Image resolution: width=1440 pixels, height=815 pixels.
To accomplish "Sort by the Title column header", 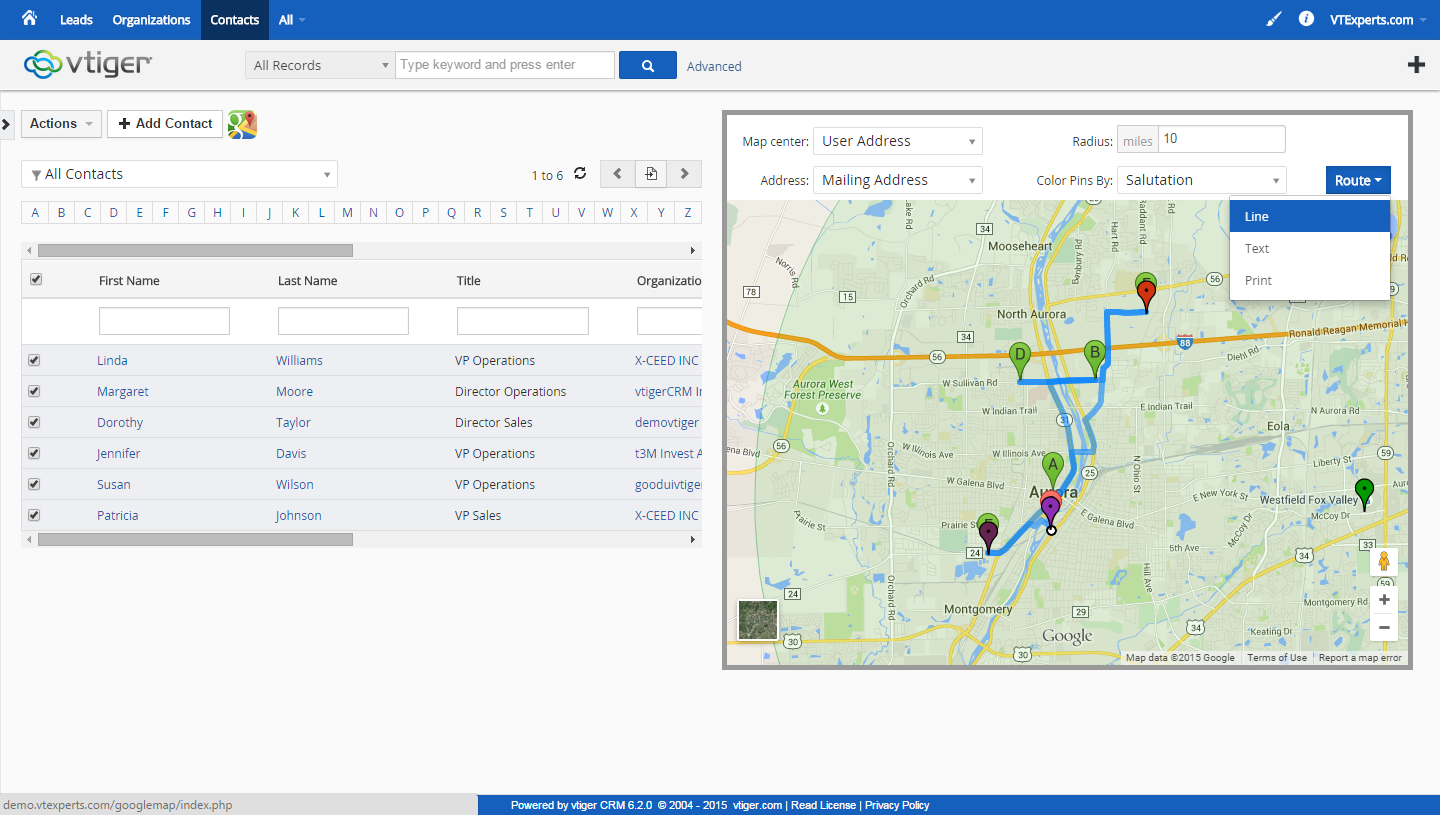I will point(469,281).
